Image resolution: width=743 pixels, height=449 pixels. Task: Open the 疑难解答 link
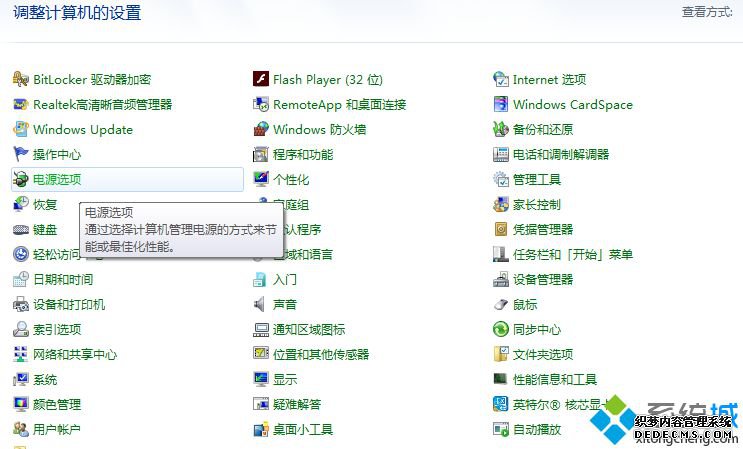pos(297,404)
